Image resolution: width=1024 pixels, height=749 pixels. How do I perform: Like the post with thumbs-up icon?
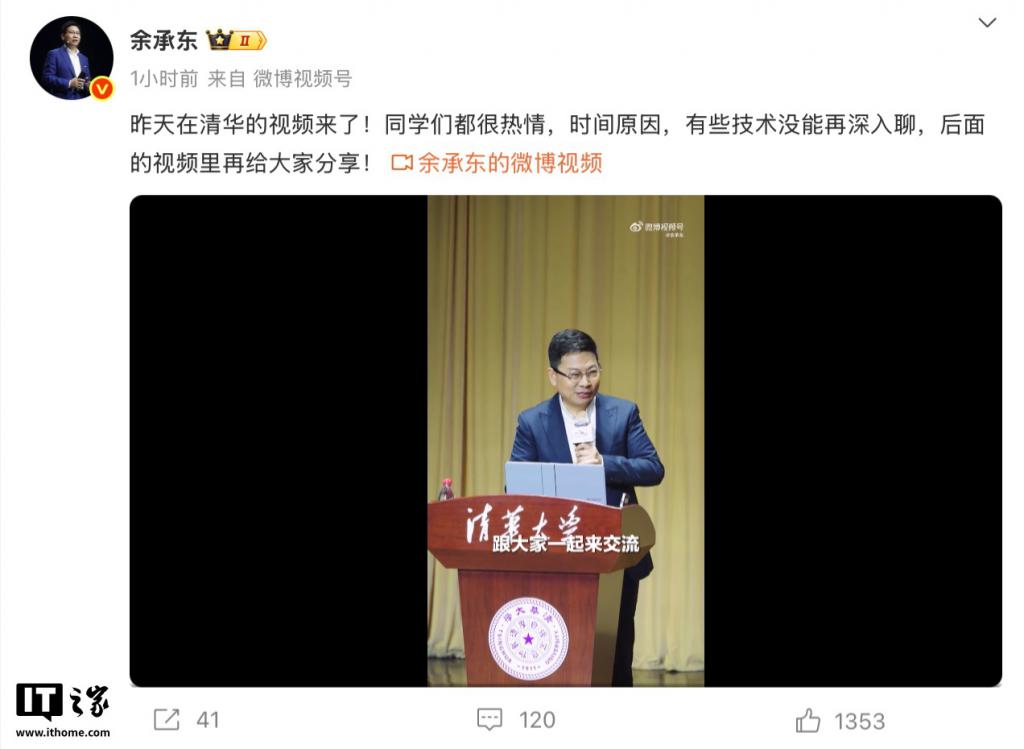coord(808,720)
